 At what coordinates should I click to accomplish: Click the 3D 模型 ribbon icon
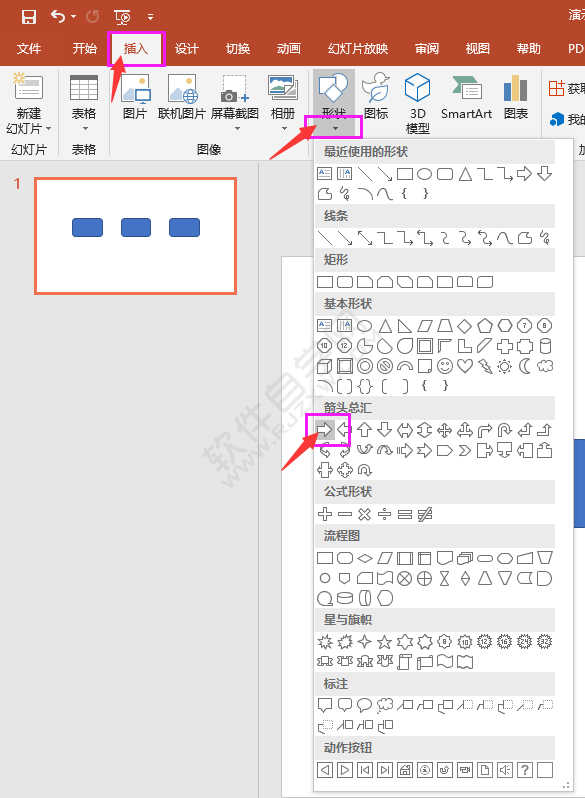(417, 103)
